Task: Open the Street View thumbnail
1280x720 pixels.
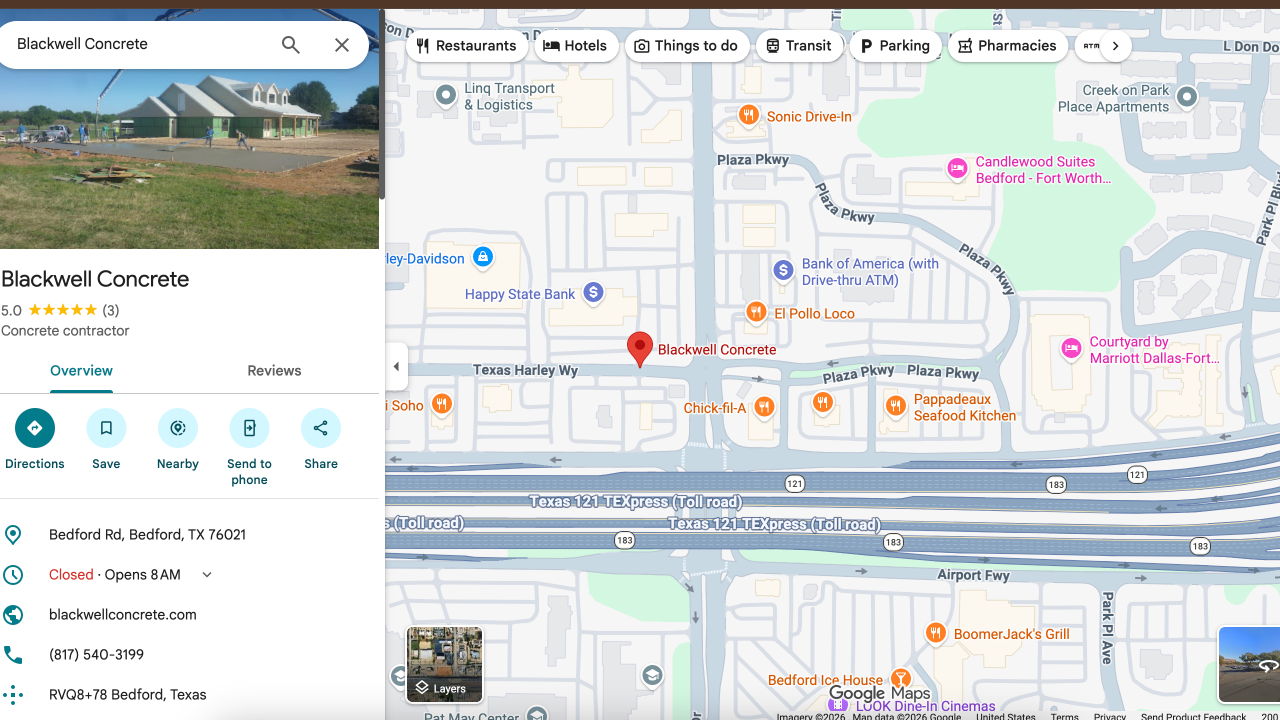Action: [x=1249, y=665]
